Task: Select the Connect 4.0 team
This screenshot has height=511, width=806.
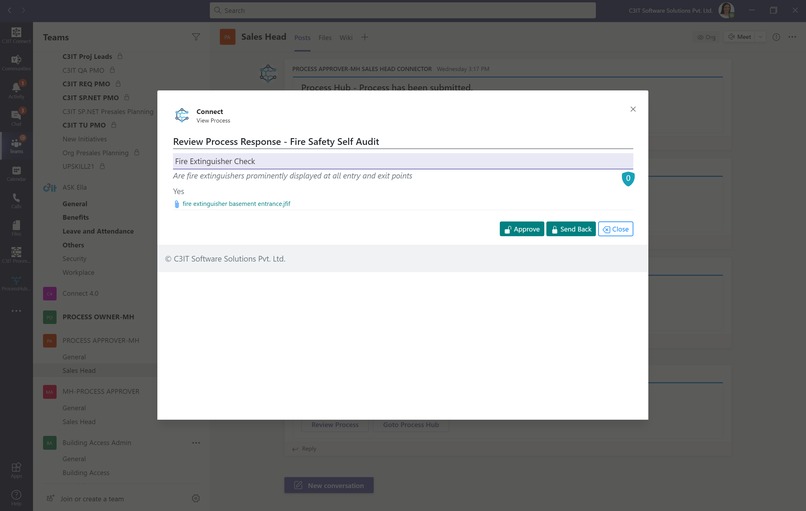Action: point(80,294)
